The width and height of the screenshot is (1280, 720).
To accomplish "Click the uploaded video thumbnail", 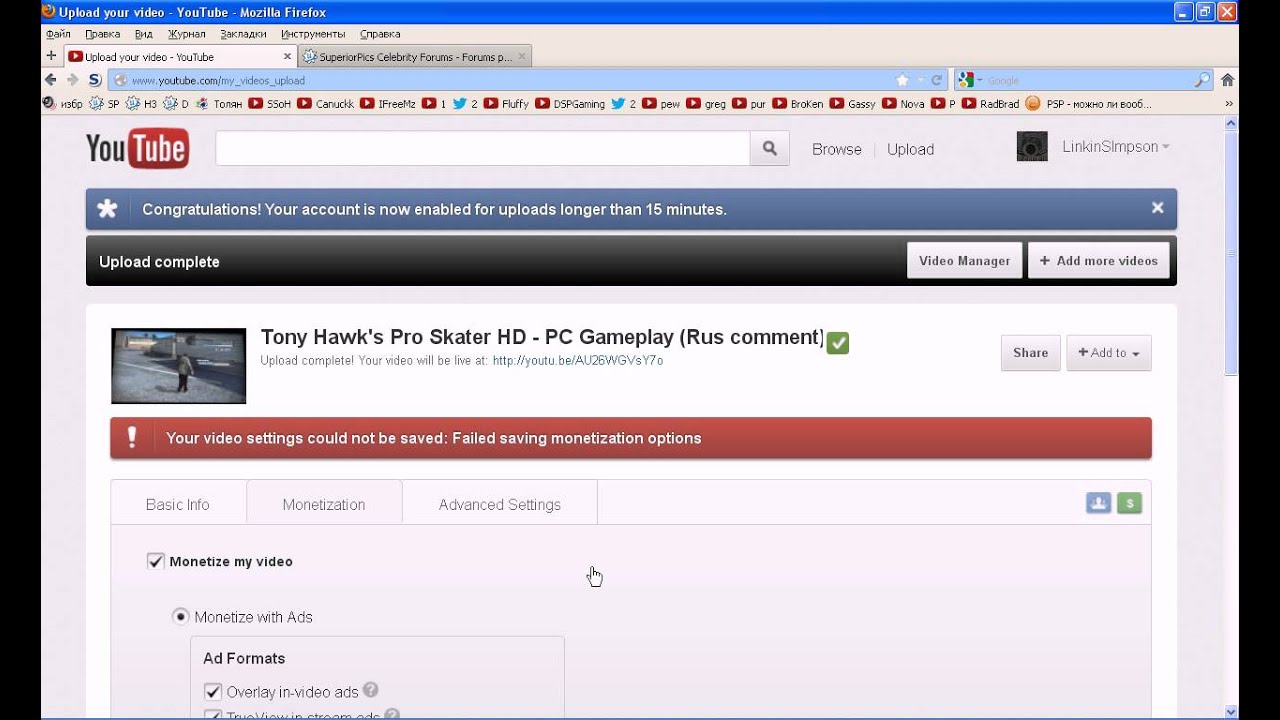I will (178, 366).
